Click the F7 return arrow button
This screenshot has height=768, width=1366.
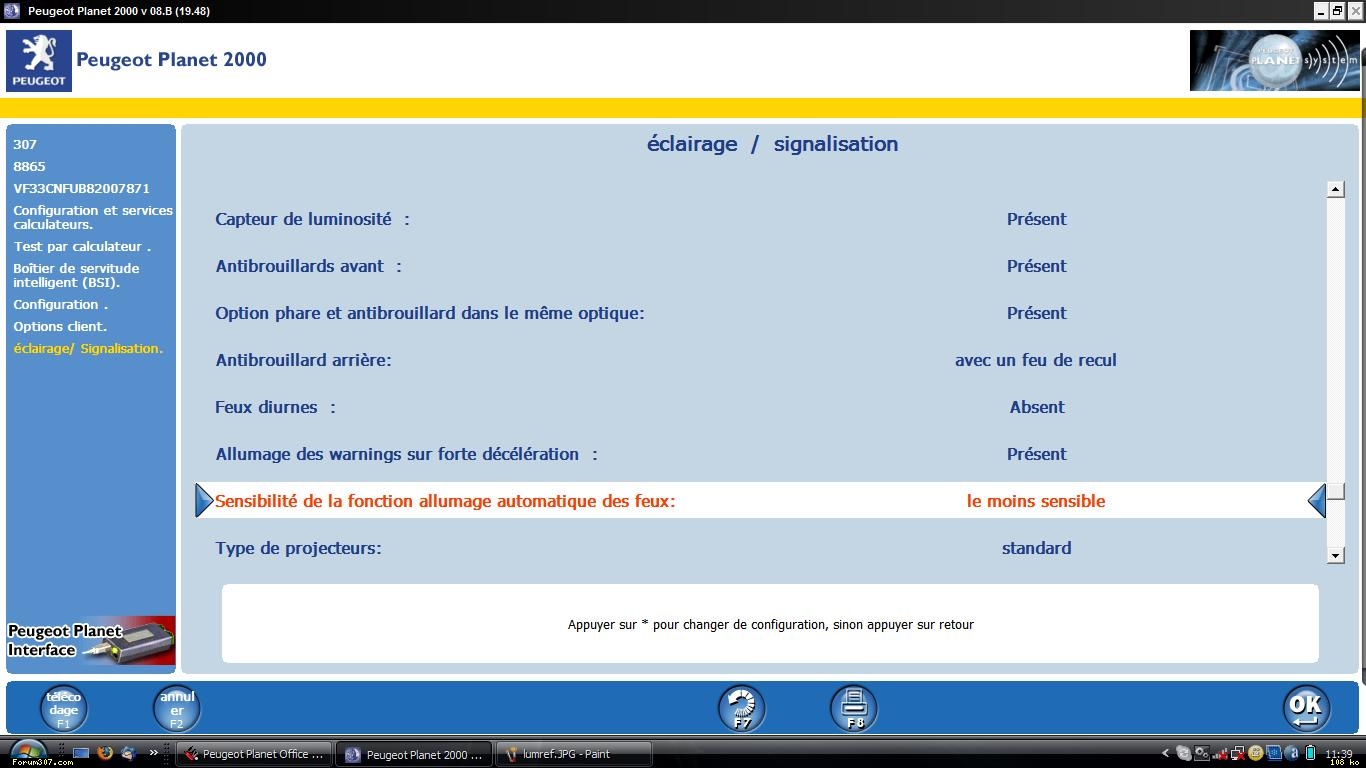click(x=741, y=708)
